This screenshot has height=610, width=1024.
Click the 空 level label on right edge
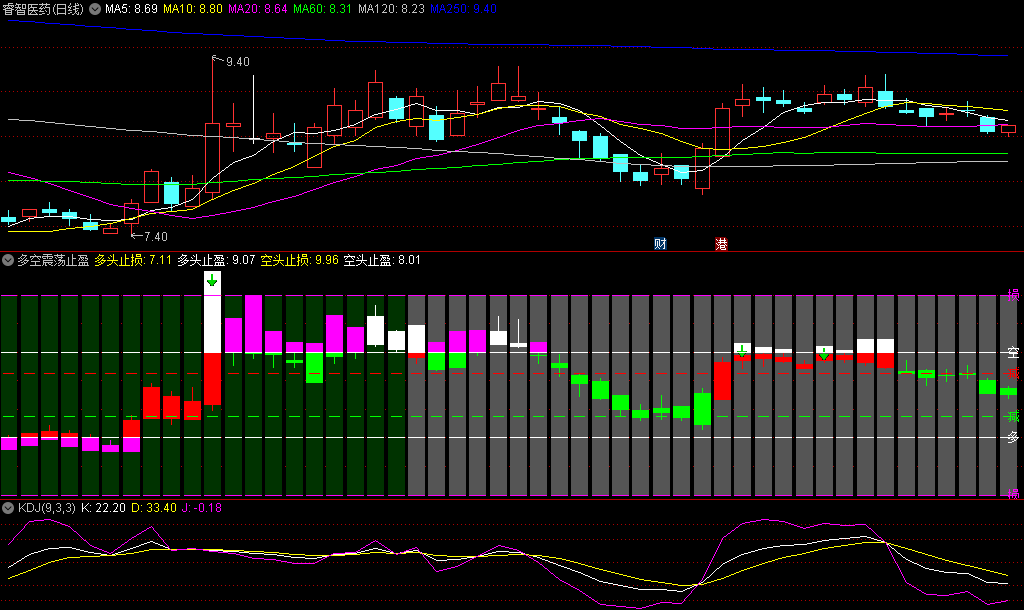pyautogui.click(x=1013, y=353)
